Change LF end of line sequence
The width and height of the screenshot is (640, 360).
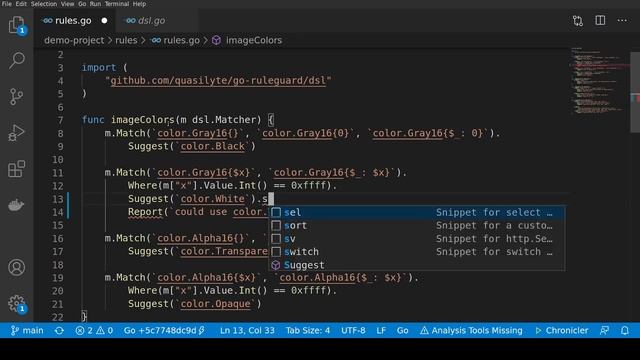[381, 331]
